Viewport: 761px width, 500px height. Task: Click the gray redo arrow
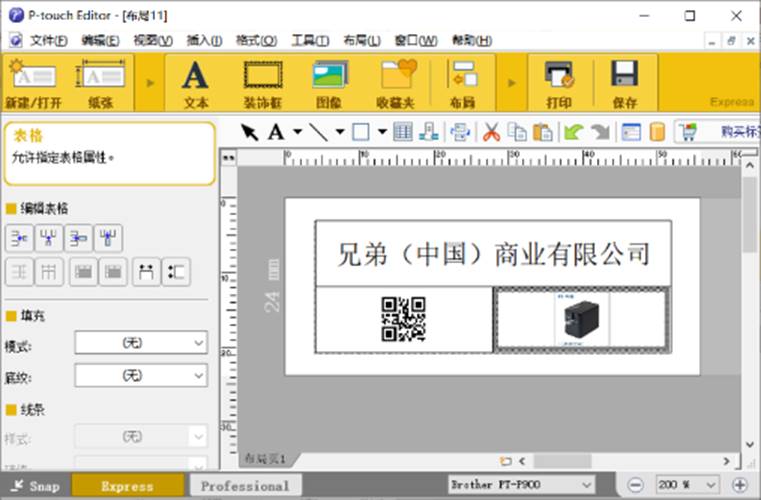tap(600, 132)
